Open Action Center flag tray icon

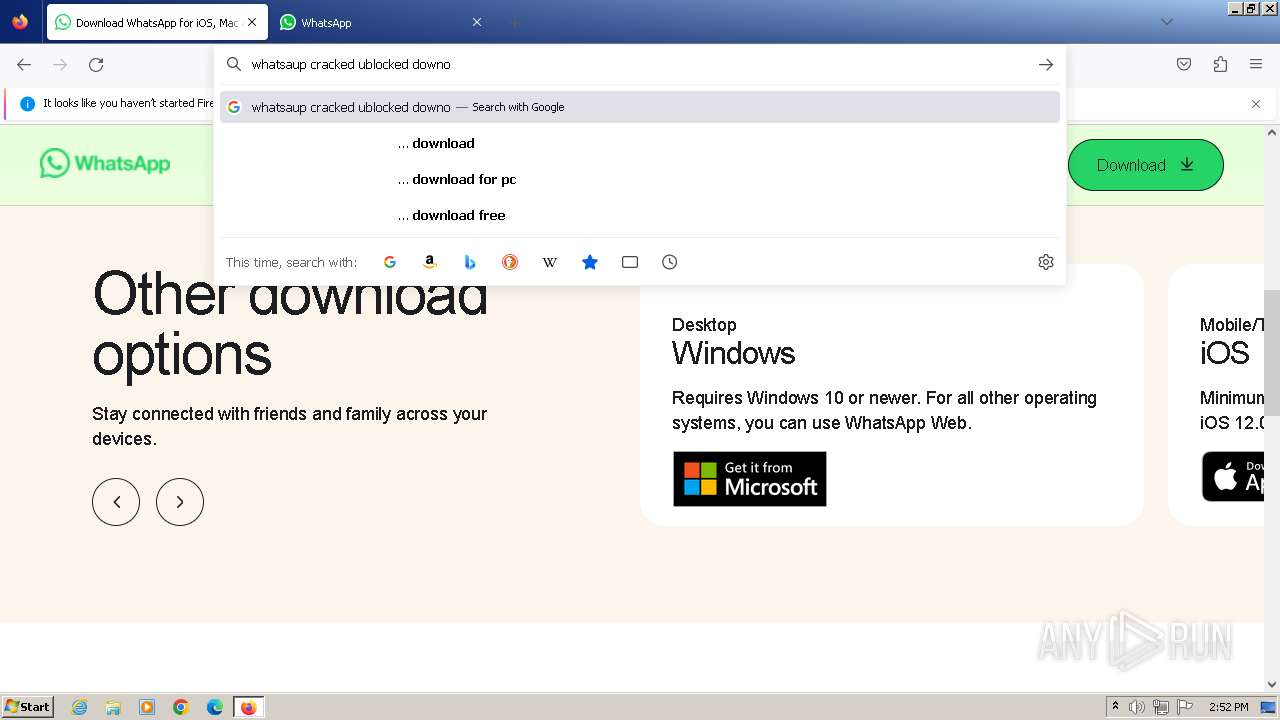(1185, 707)
